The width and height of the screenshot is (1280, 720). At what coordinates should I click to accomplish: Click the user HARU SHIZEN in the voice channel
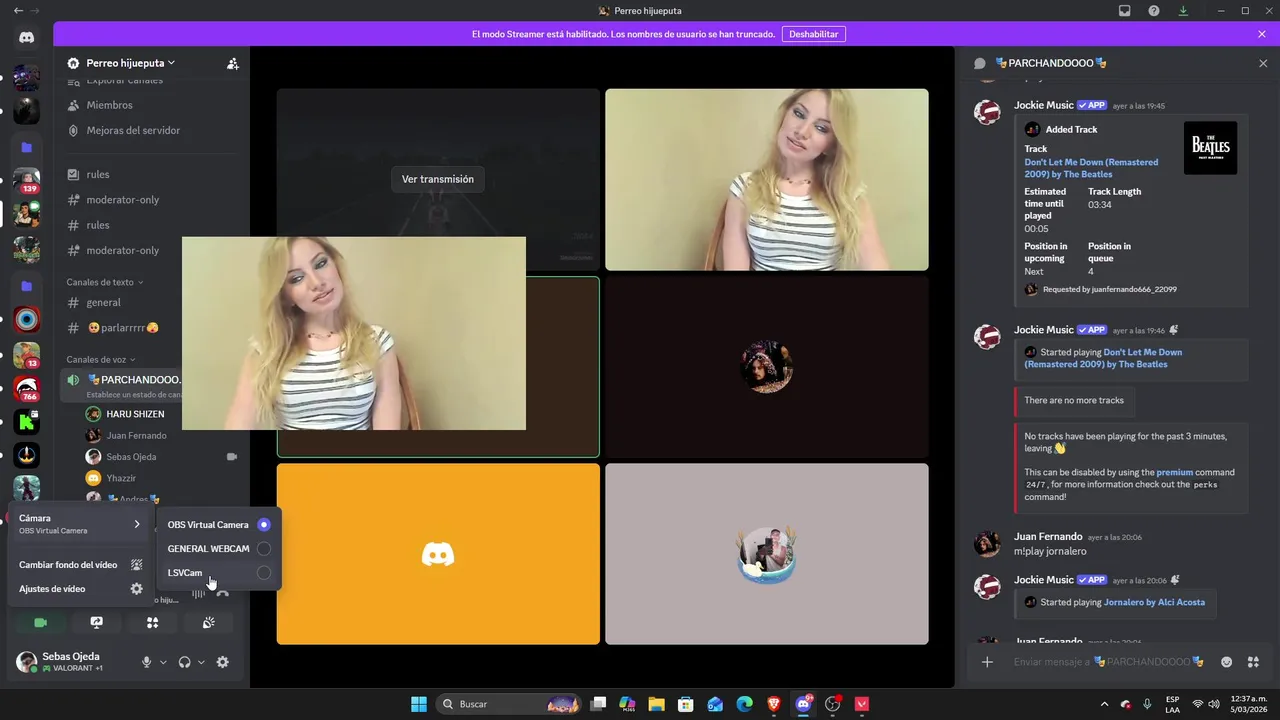click(135, 414)
